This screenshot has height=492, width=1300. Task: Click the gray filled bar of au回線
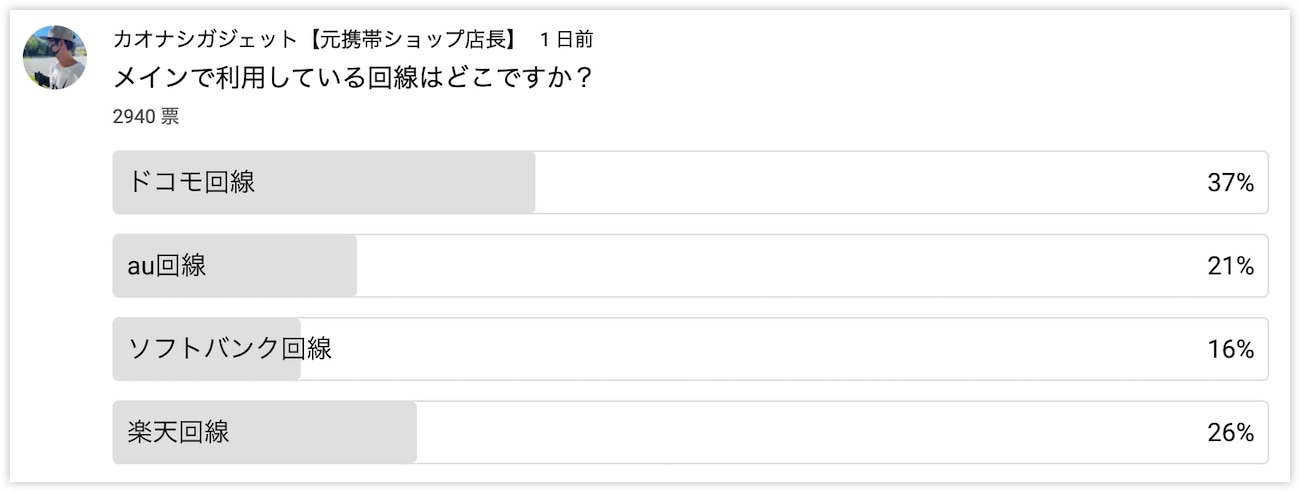point(235,265)
